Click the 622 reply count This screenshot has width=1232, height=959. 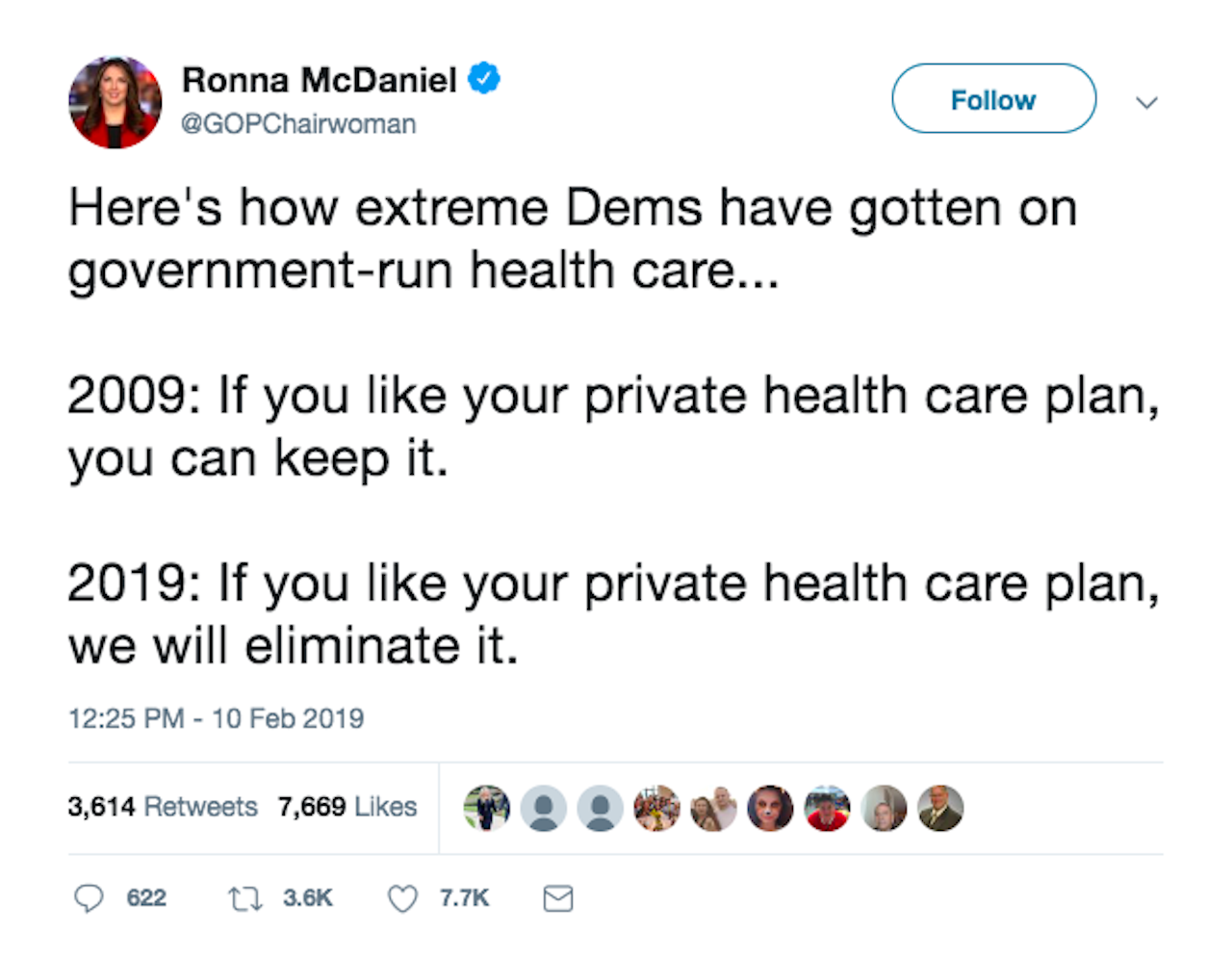pyautogui.click(x=146, y=898)
